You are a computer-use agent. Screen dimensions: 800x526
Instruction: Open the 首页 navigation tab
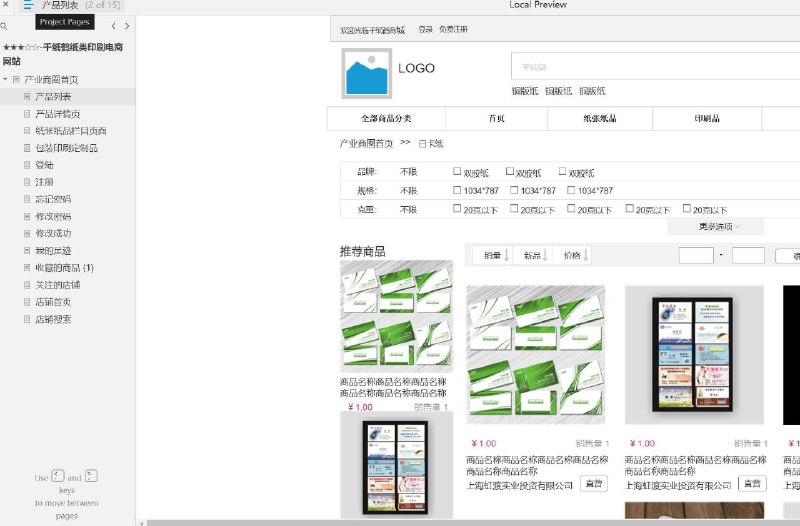tap(496, 118)
